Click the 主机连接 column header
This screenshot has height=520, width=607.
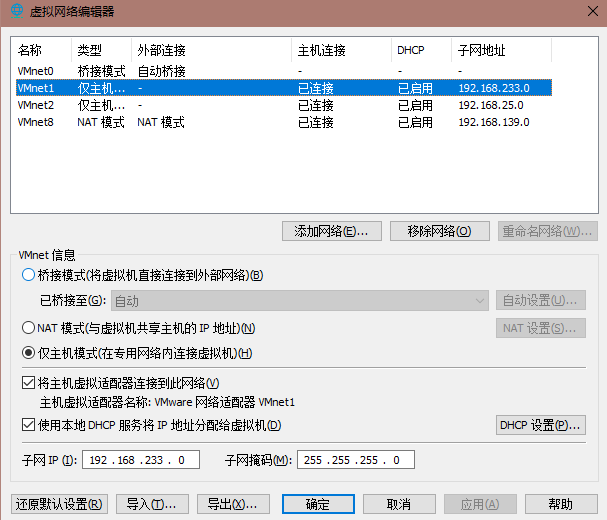click(341, 50)
